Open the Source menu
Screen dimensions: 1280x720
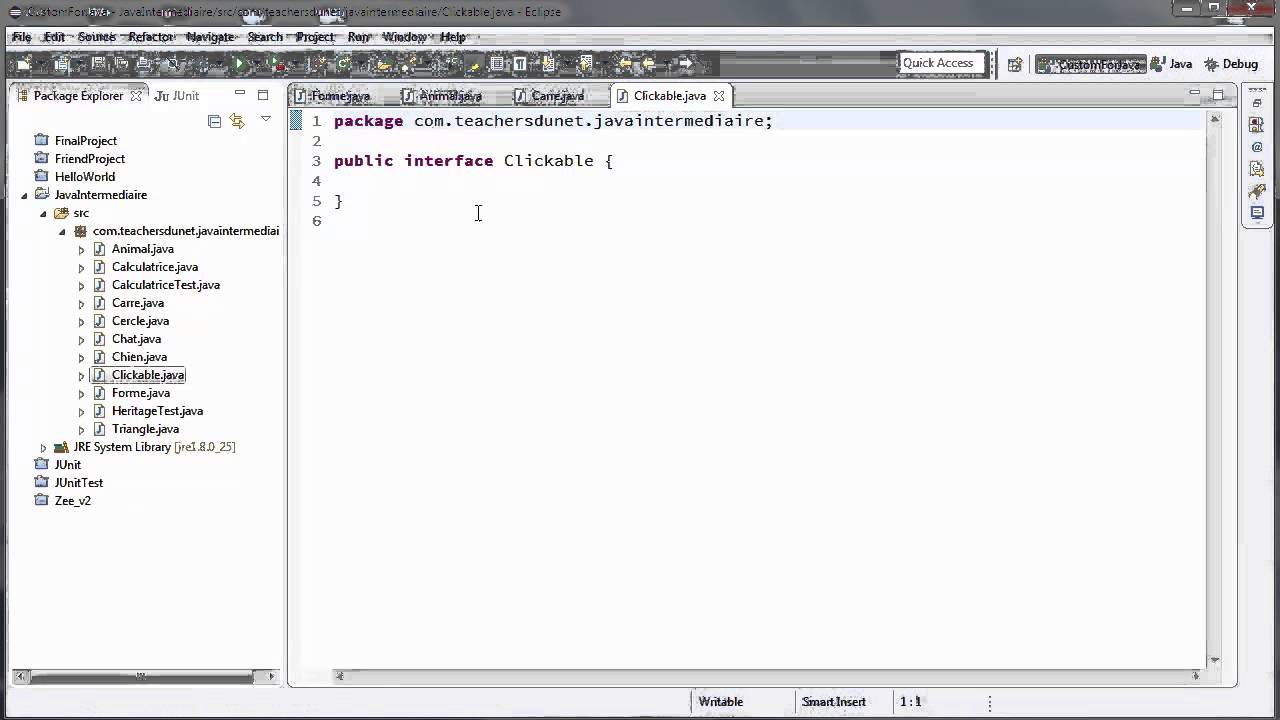[x=97, y=37]
